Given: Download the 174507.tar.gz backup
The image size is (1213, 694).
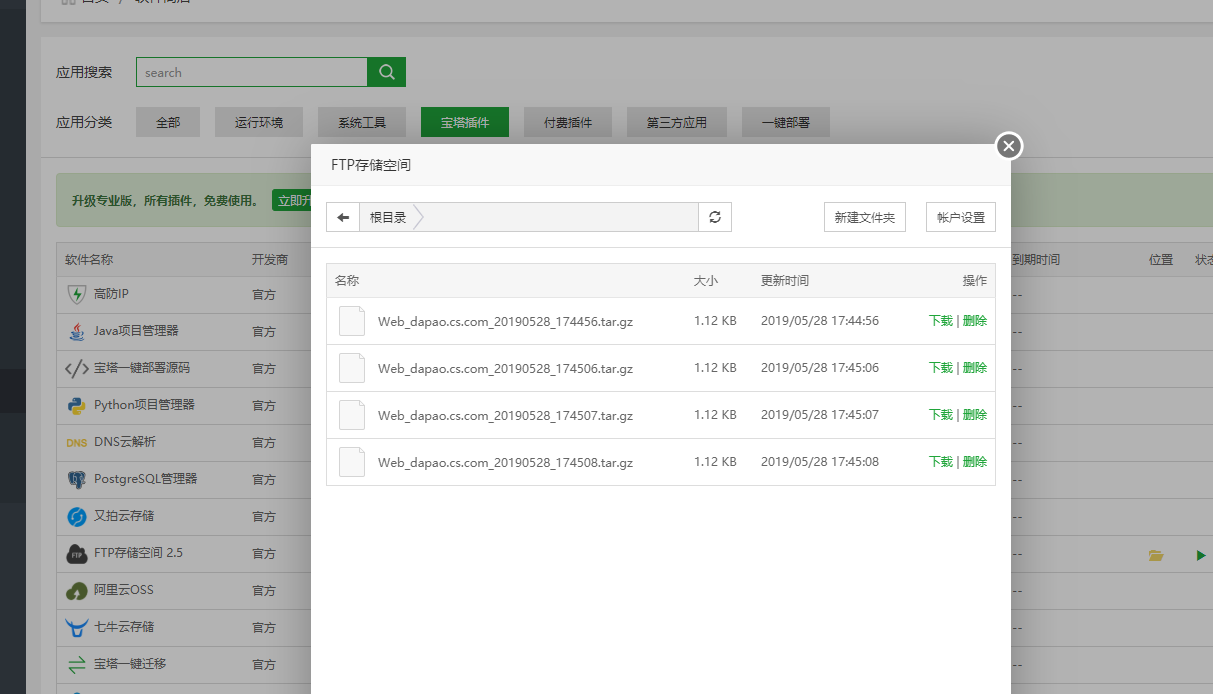Looking at the screenshot, I should [941, 415].
